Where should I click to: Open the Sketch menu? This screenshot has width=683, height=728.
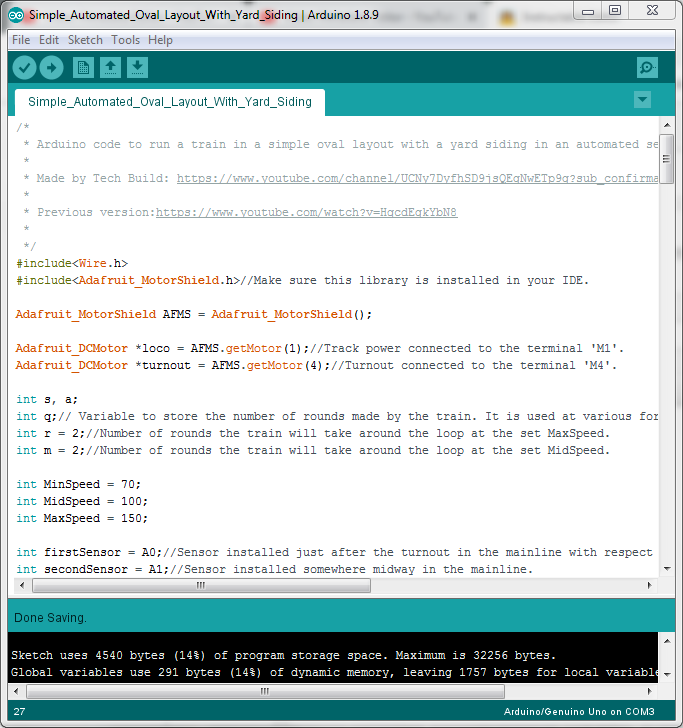[x=85, y=40]
